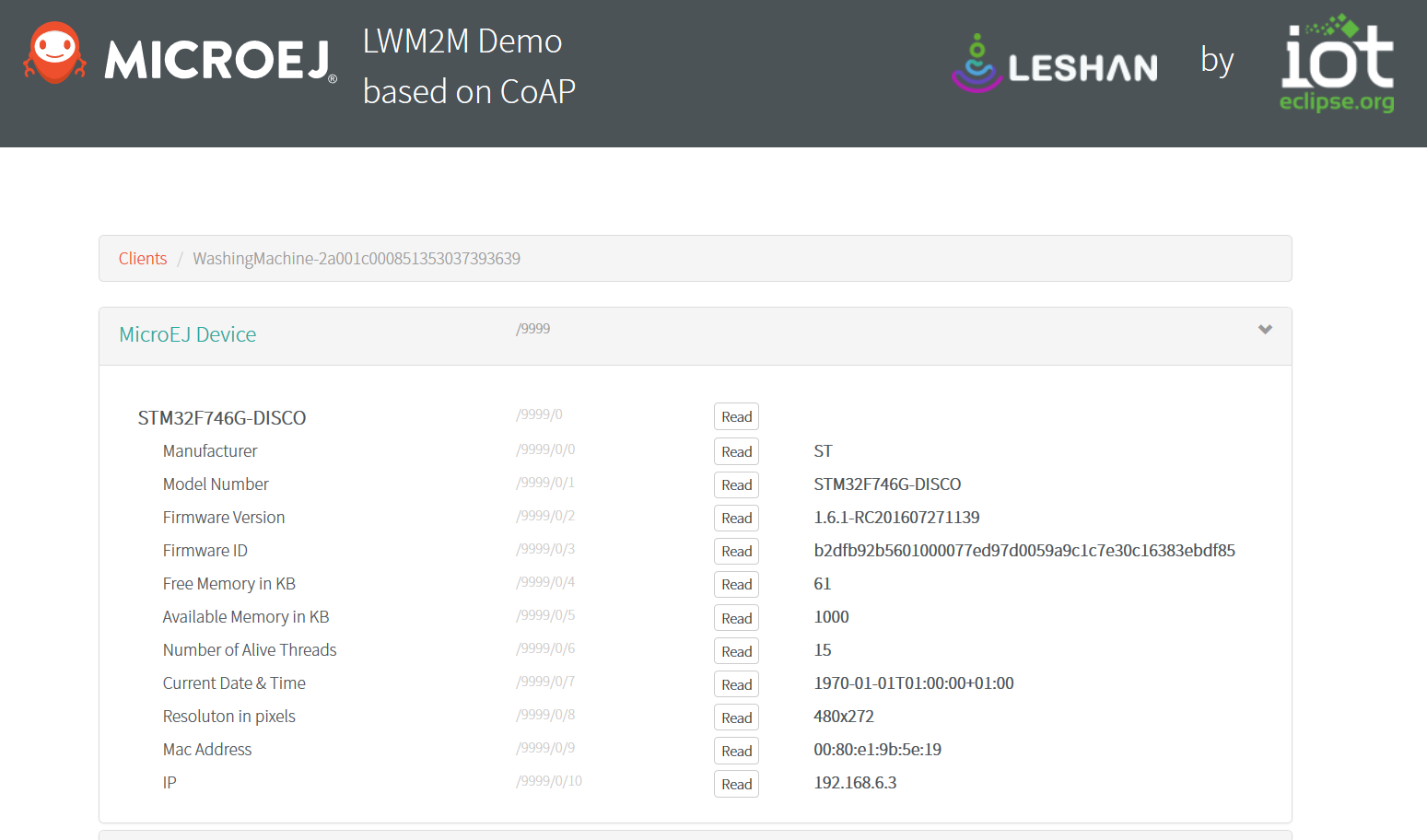Click the WashingMachine client name in breadcrumb

click(357, 259)
